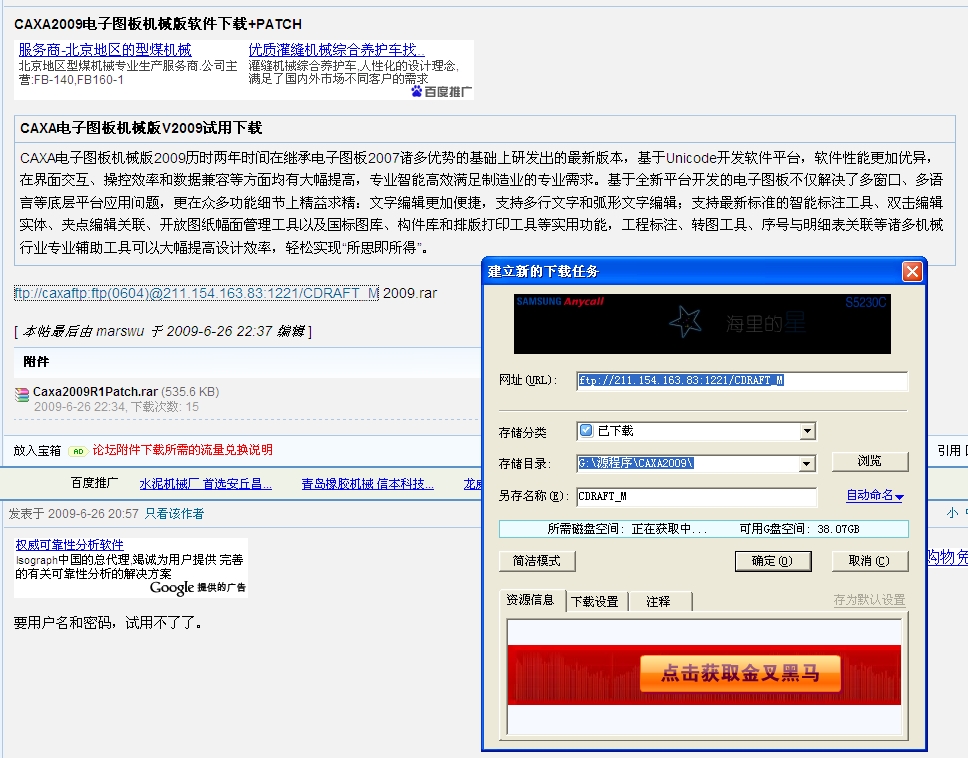Click 只看该作者 link

pos(174,514)
